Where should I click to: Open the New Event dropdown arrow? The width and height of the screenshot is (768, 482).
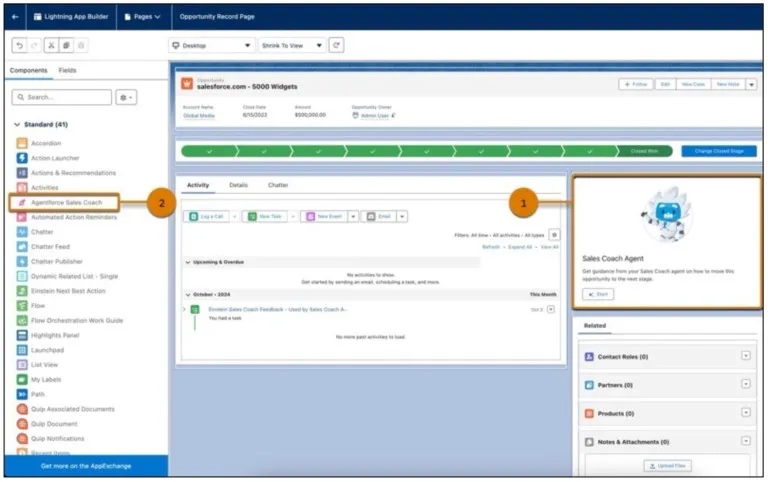coord(353,217)
